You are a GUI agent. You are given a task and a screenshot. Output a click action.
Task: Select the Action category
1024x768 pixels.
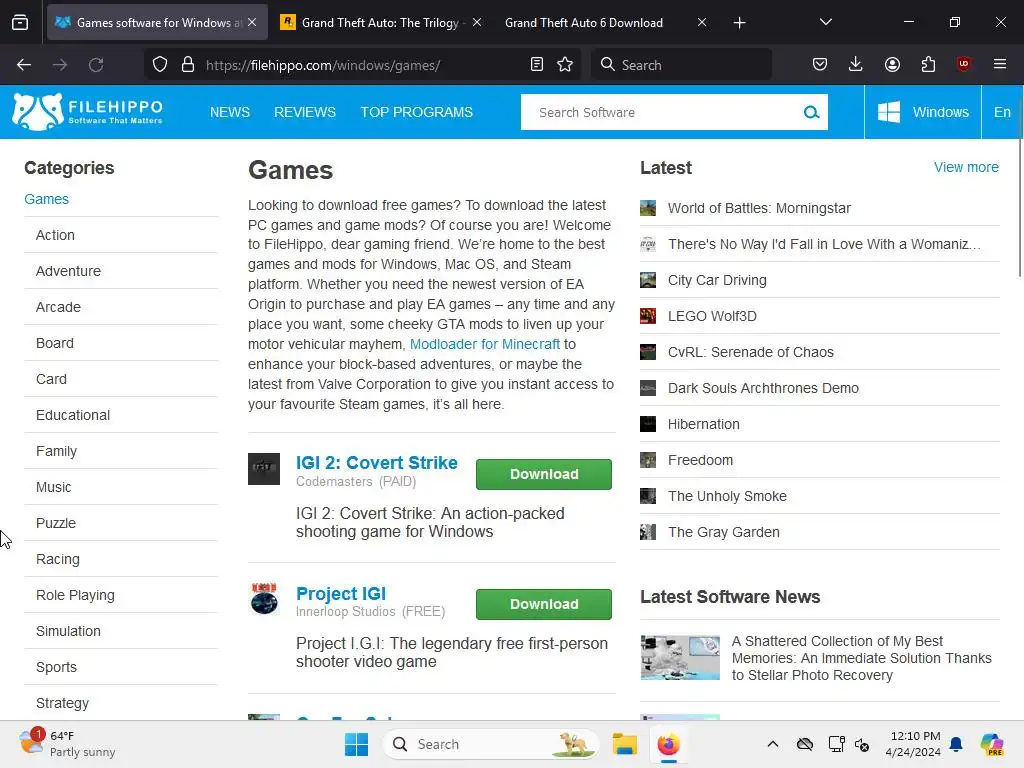coord(55,235)
